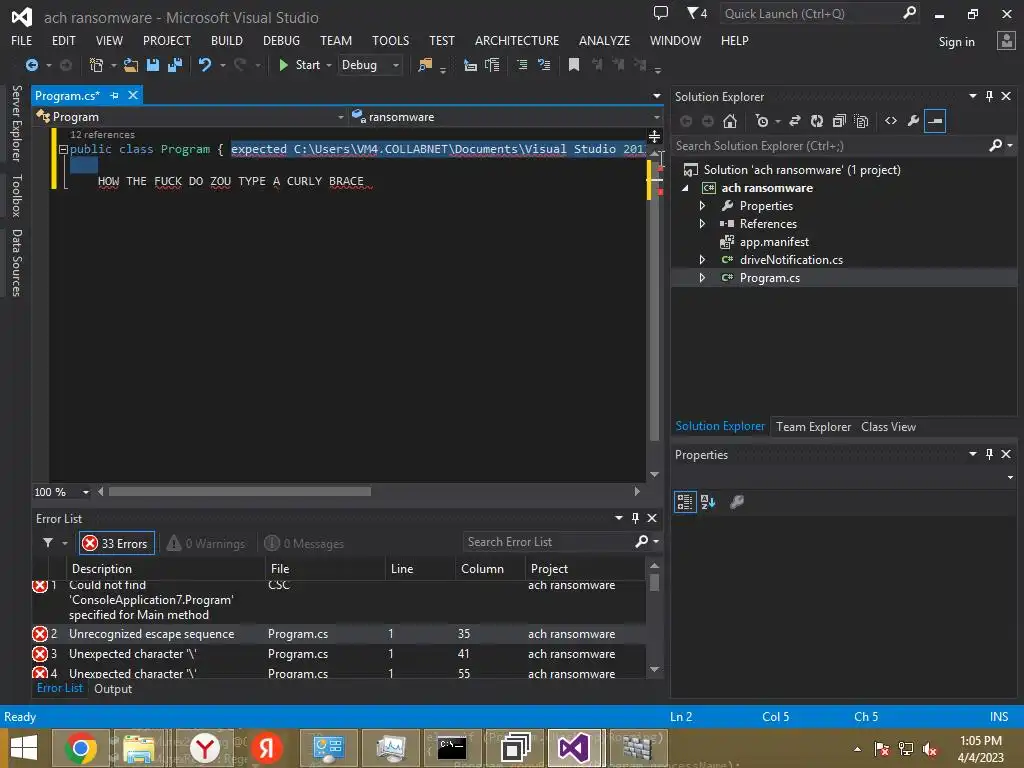Click the Uncomment selected lines icon
This screenshot has width=1024, height=768.
543,65
